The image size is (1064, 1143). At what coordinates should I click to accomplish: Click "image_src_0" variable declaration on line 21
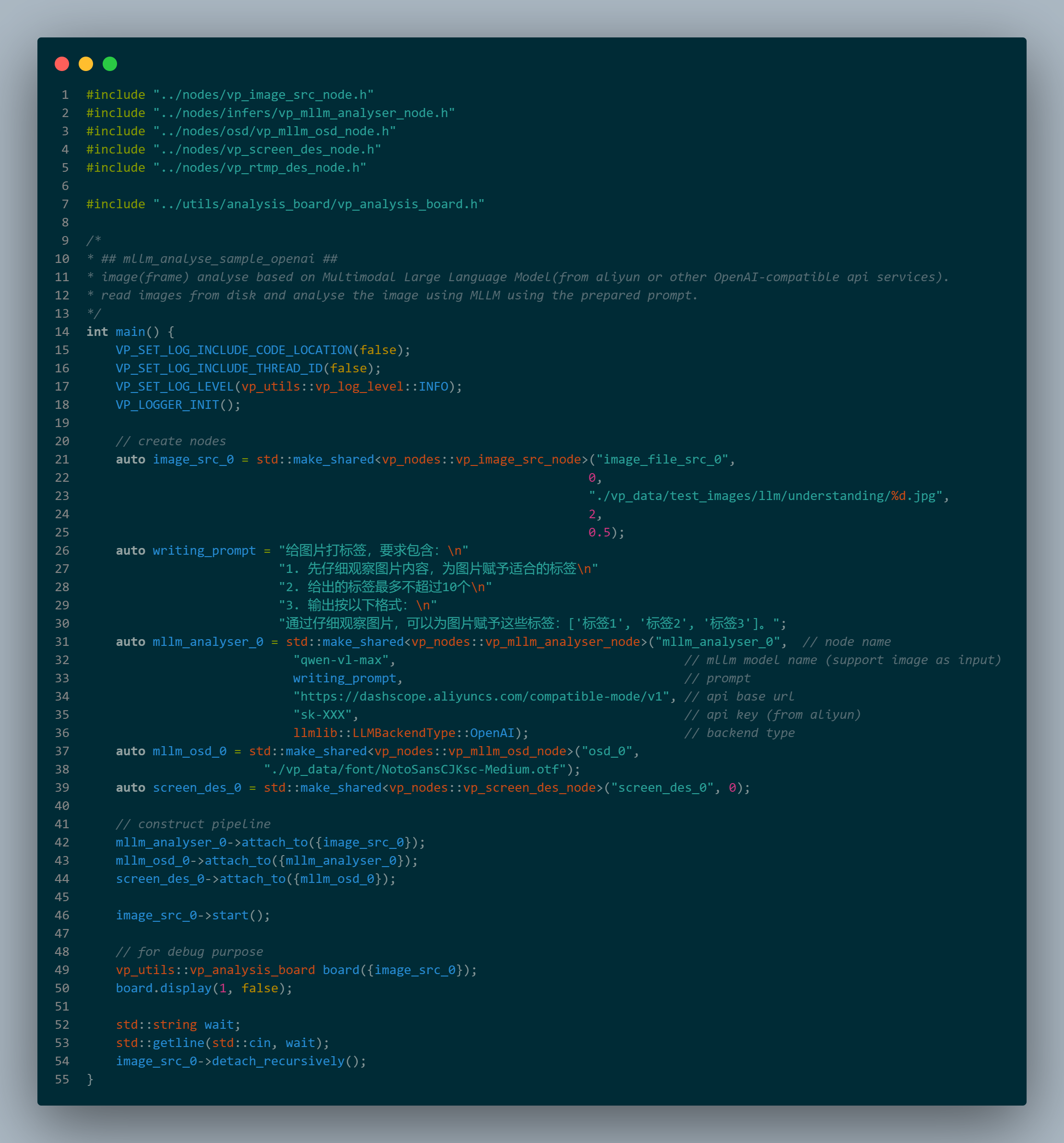tap(193, 459)
